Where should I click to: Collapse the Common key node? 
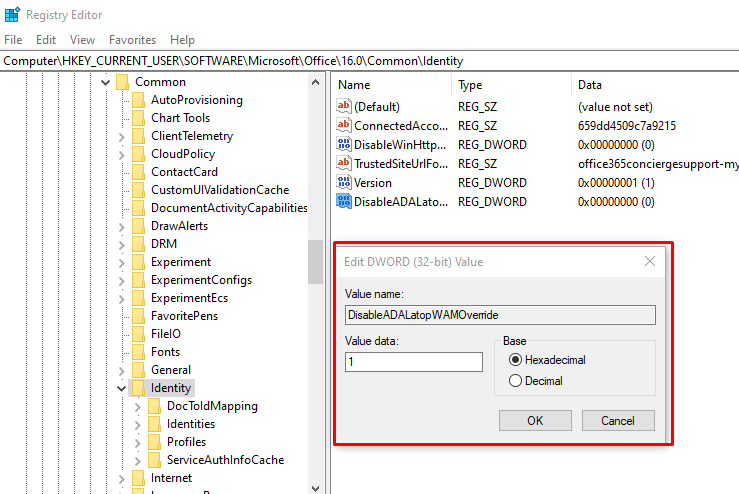pyautogui.click(x=106, y=82)
